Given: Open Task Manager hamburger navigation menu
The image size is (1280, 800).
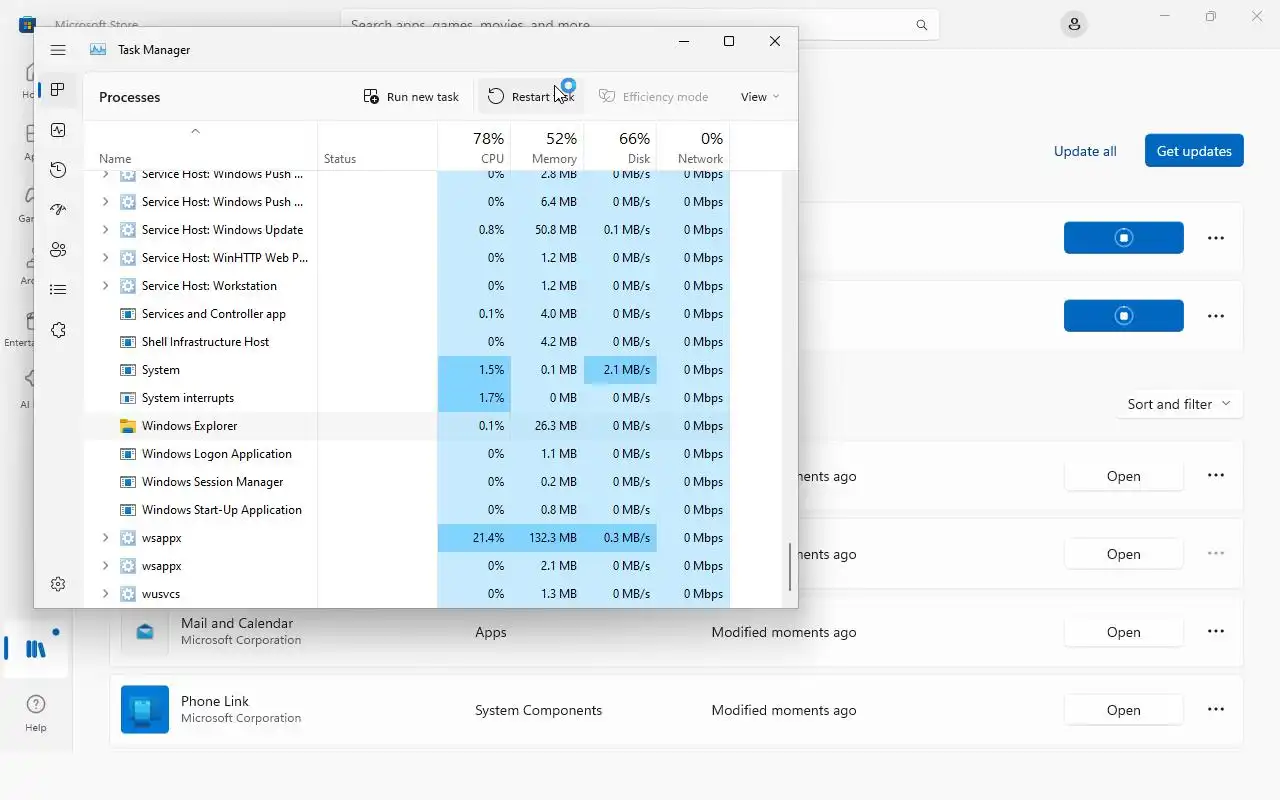Looking at the screenshot, I should click(x=58, y=50).
